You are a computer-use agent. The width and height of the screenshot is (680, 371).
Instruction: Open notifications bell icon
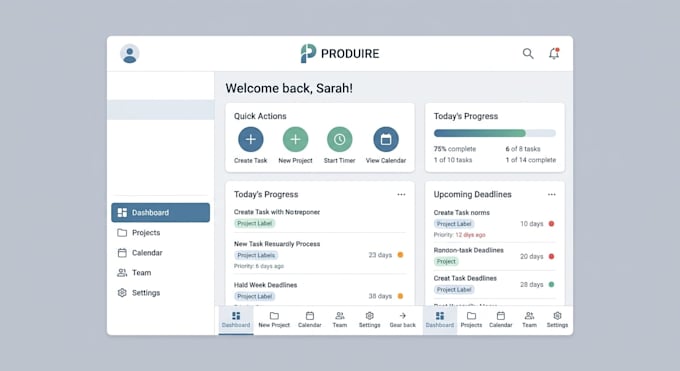tap(554, 53)
